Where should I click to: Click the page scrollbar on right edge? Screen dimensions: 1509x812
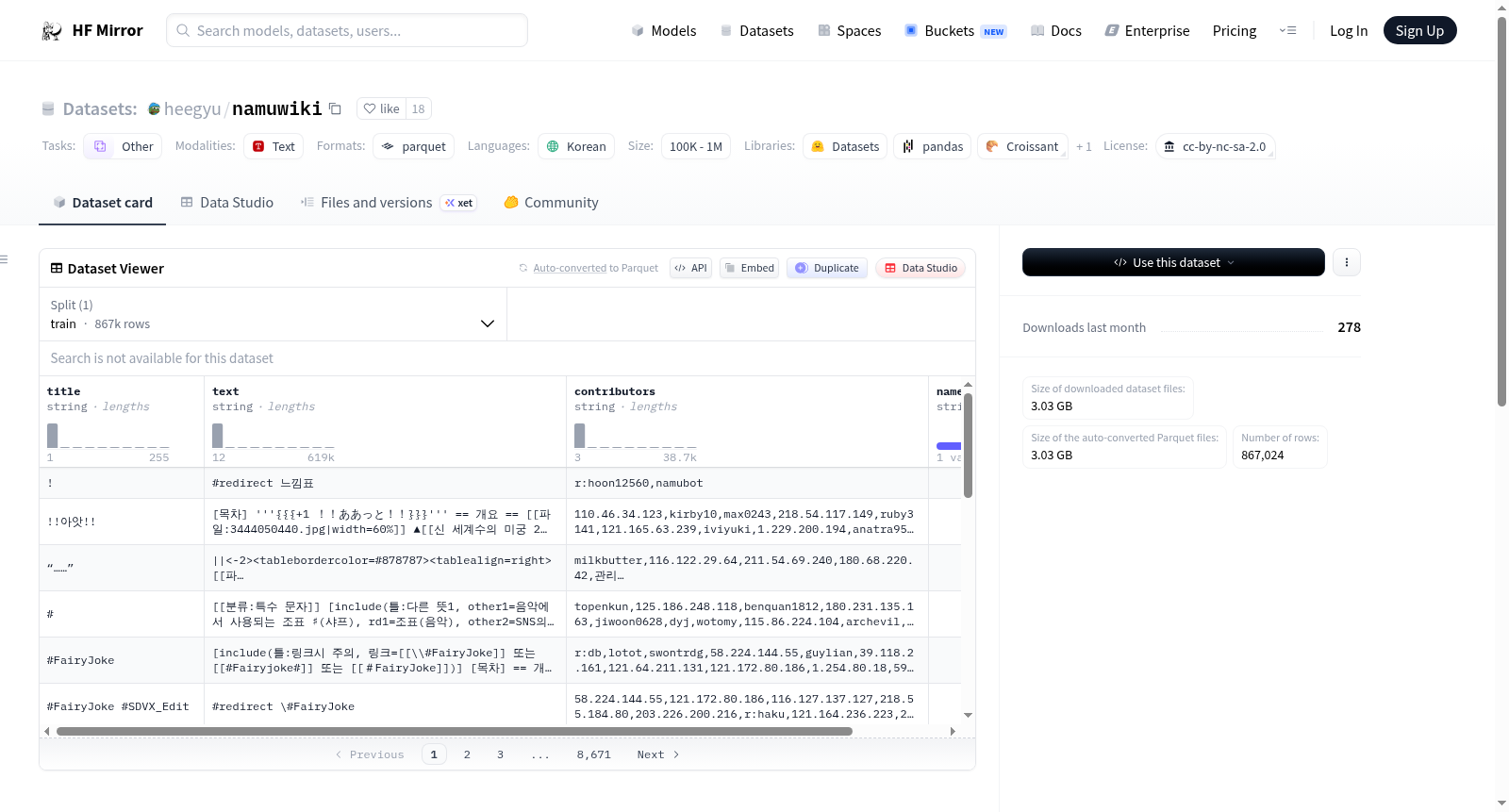pyautogui.click(x=1501, y=212)
